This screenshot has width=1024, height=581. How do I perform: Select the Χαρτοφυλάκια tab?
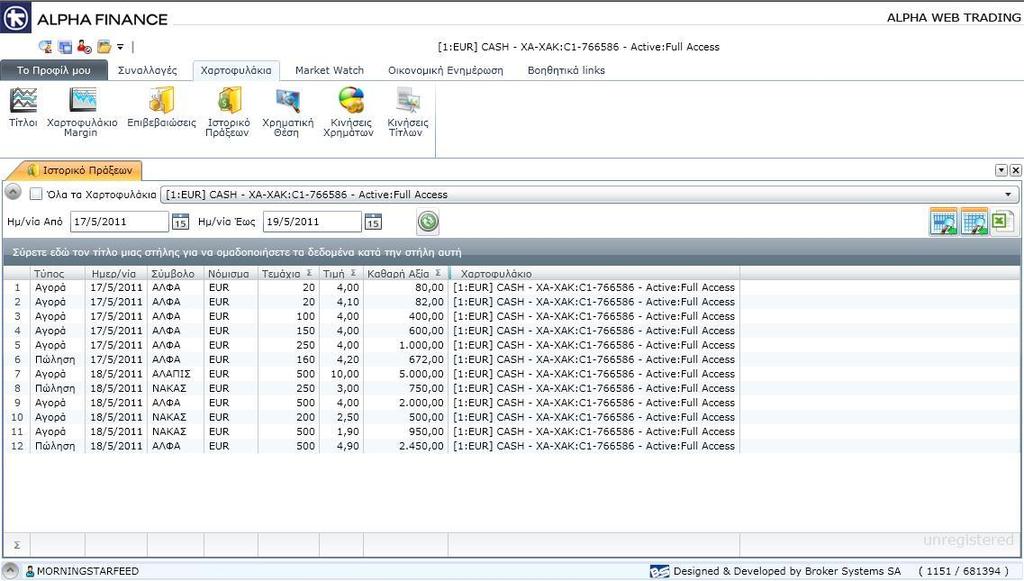[x=236, y=71]
